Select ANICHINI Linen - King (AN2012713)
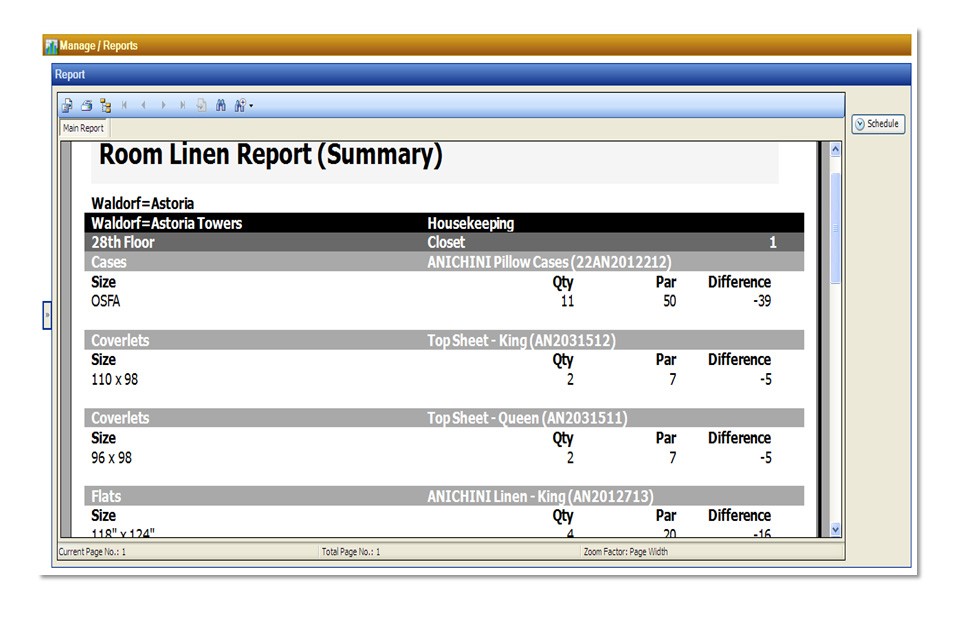Image resolution: width=960 pixels, height=624 pixels. point(540,496)
